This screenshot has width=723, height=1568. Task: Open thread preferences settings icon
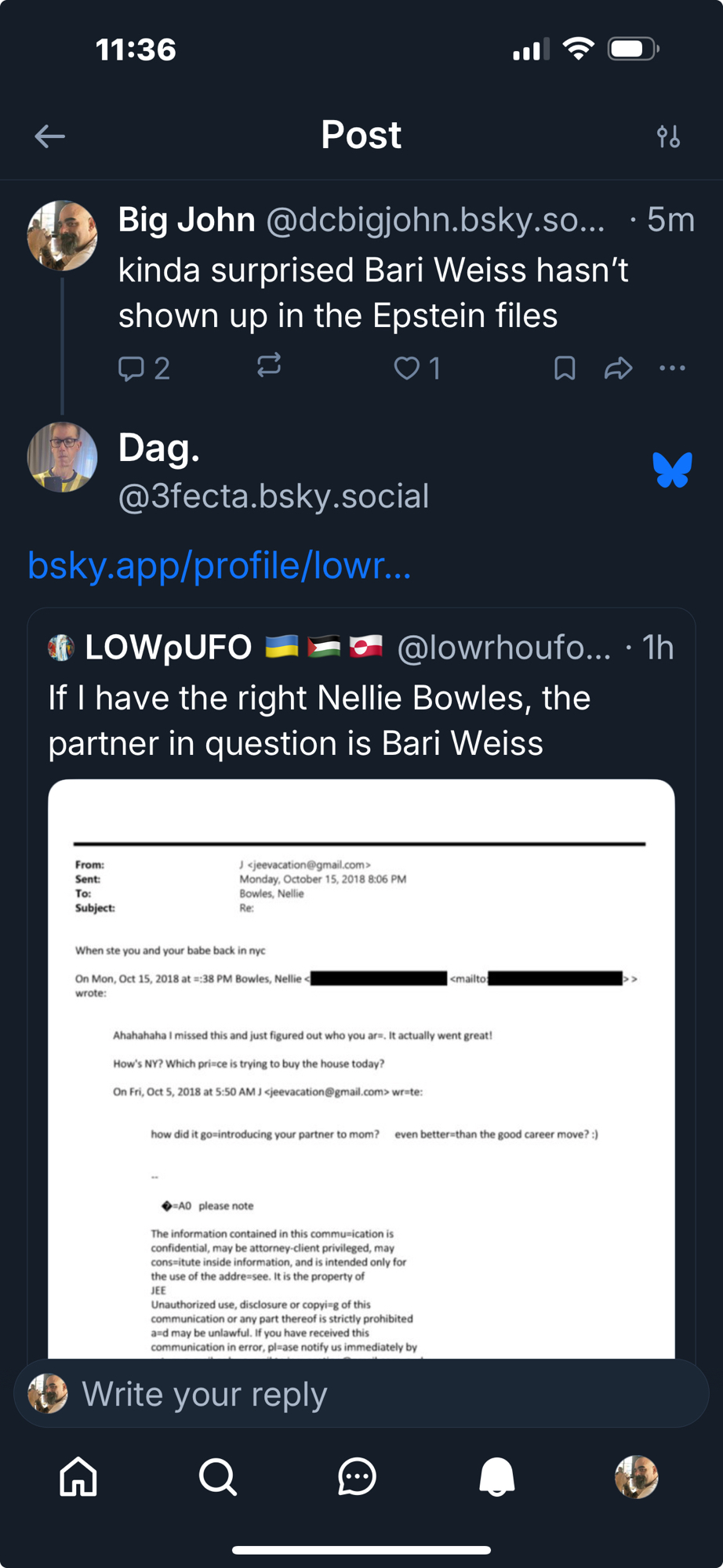point(668,136)
